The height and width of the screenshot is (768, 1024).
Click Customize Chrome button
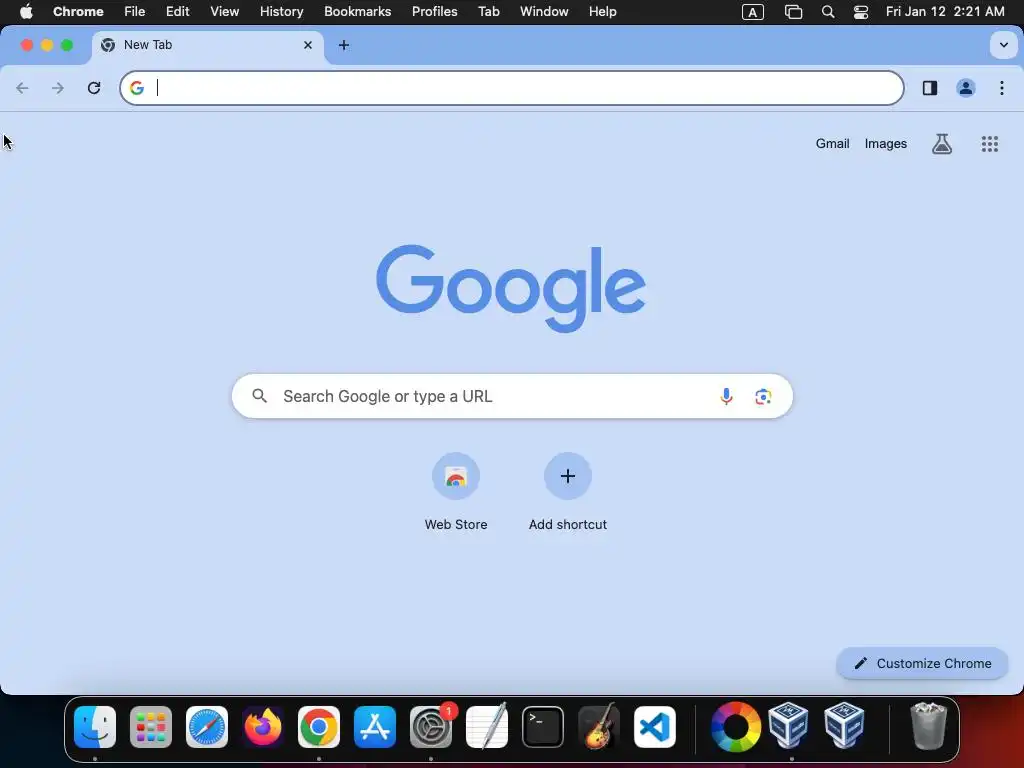coord(922,664)
